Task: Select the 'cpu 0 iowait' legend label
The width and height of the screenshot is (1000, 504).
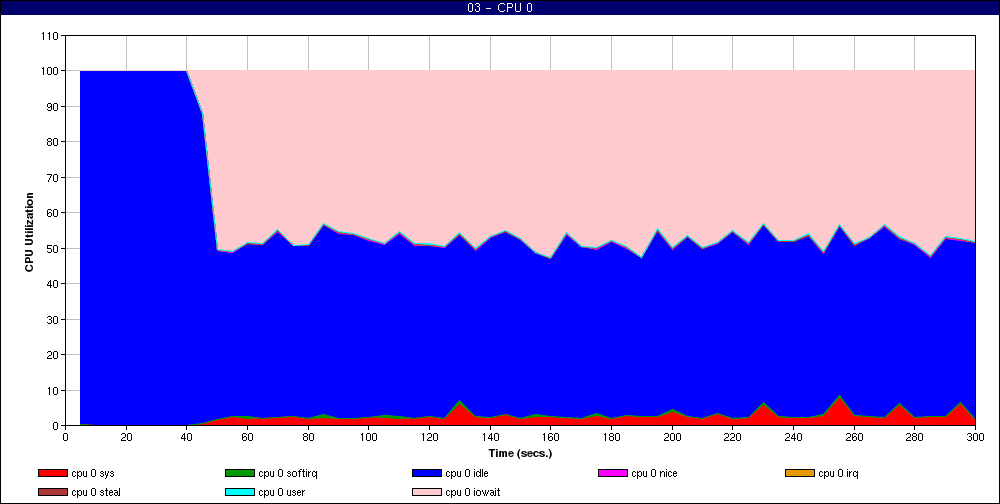Action: coord(473,492)
